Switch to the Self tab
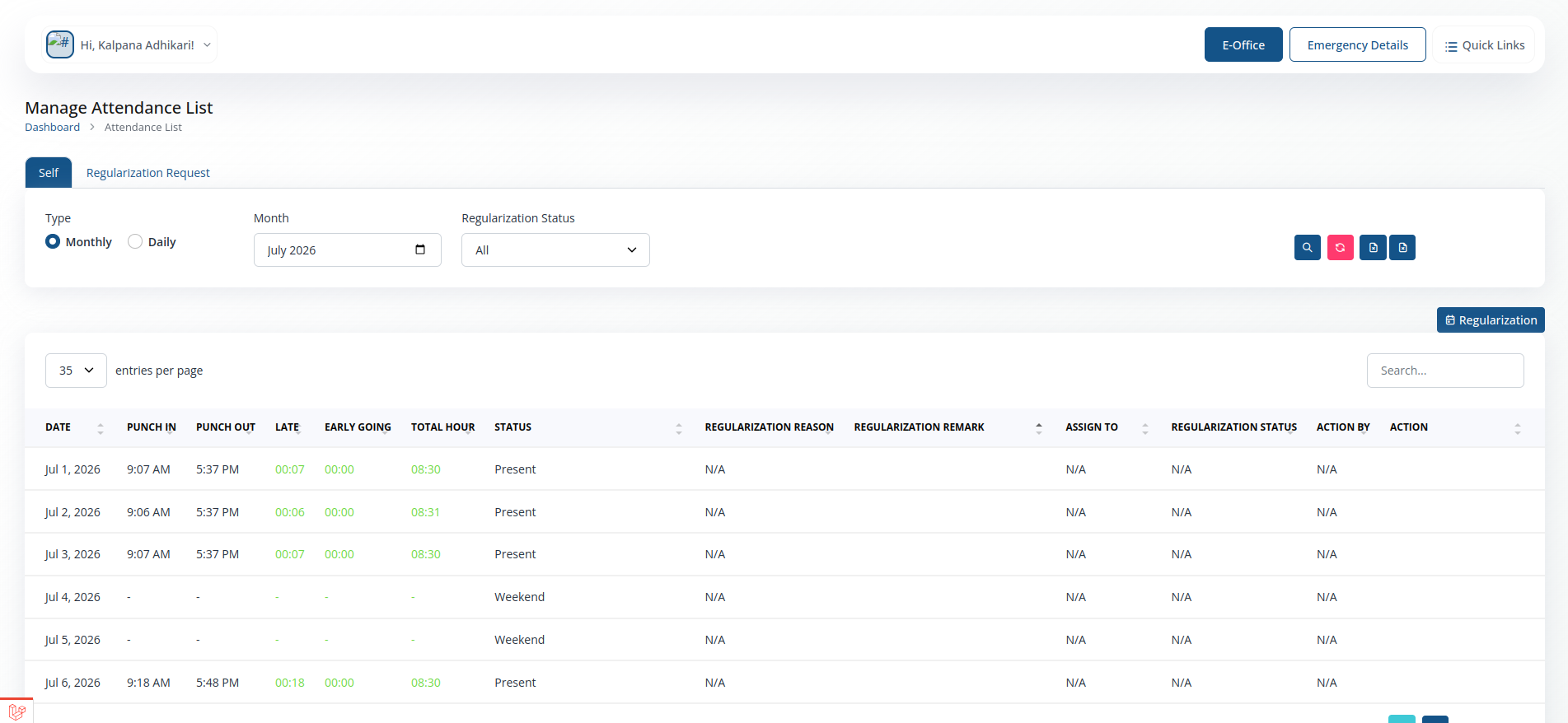 coord(49,173)
